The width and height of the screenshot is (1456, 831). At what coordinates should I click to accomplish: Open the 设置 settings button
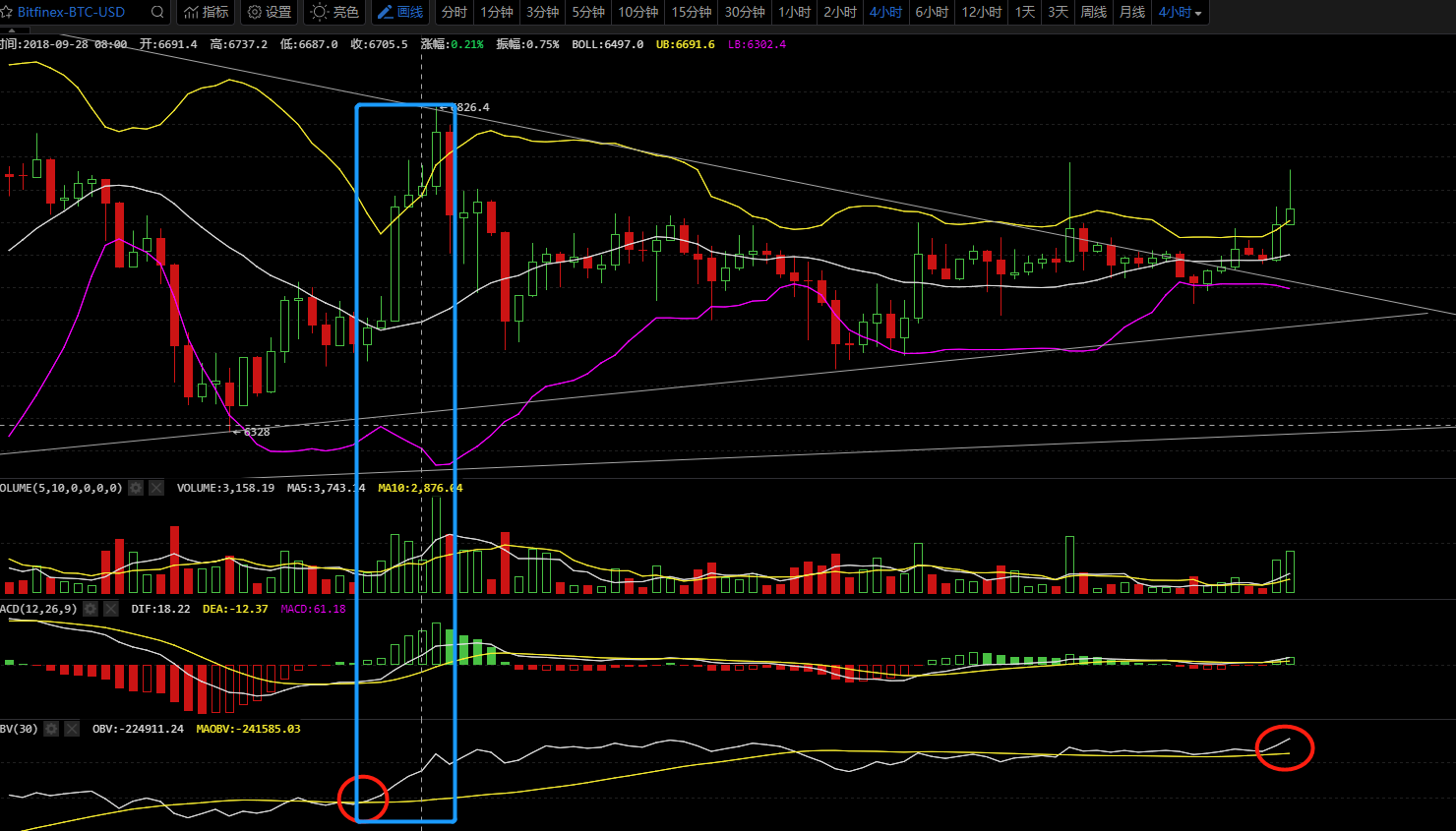(x=270, y=12)
